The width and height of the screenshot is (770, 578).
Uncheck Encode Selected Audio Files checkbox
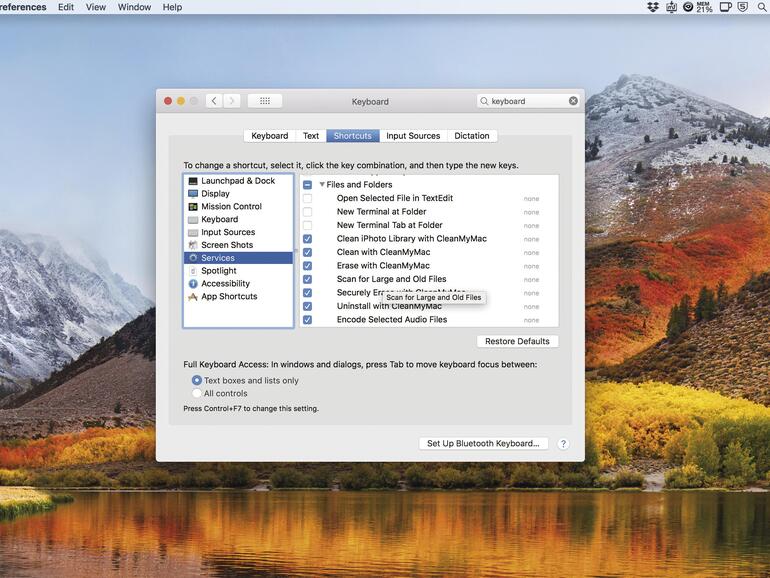pos(307,320)
